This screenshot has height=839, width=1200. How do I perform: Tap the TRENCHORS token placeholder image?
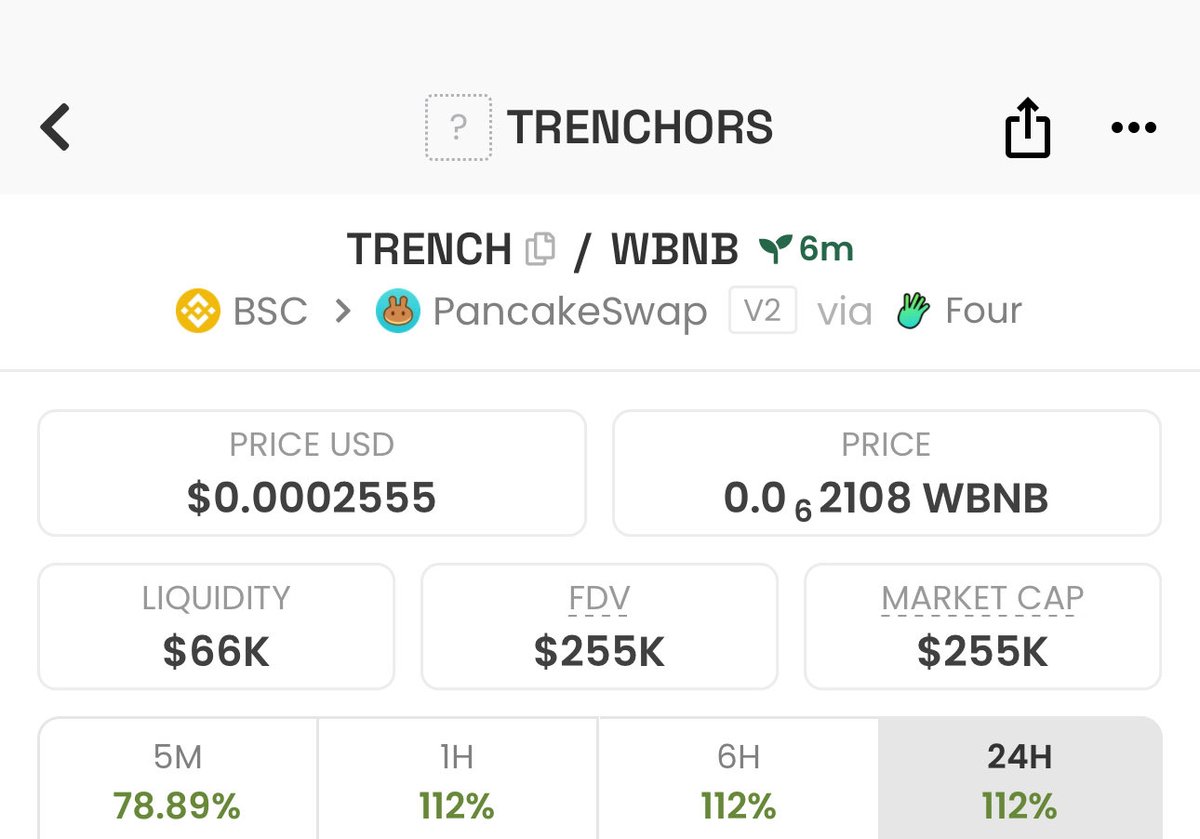458,128
